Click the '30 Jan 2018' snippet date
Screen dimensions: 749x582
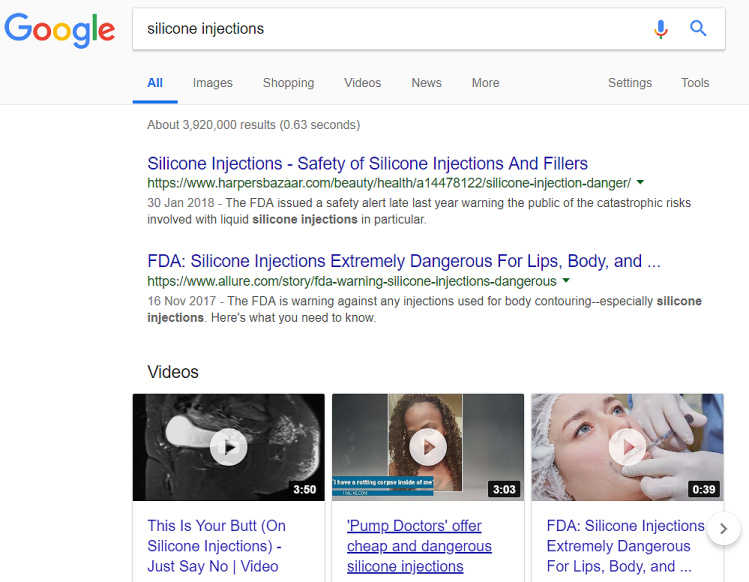(181, 203)
